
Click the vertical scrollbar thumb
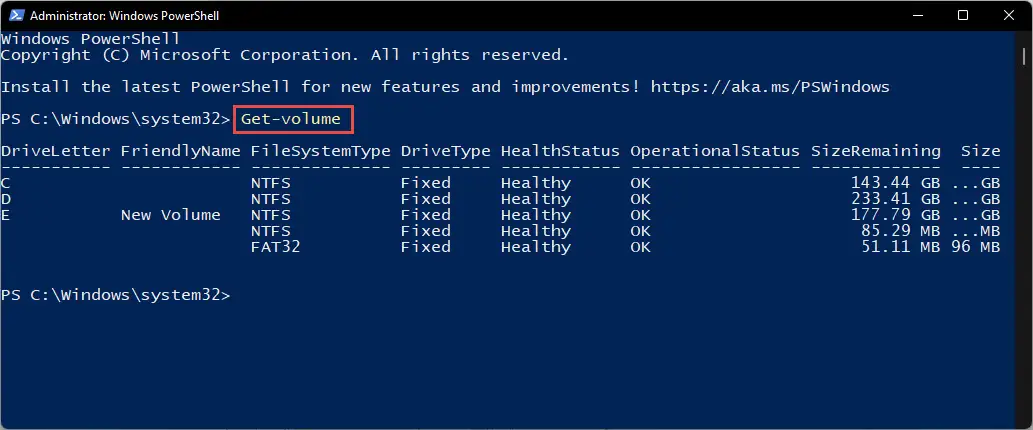click(x=1024, y=55)
